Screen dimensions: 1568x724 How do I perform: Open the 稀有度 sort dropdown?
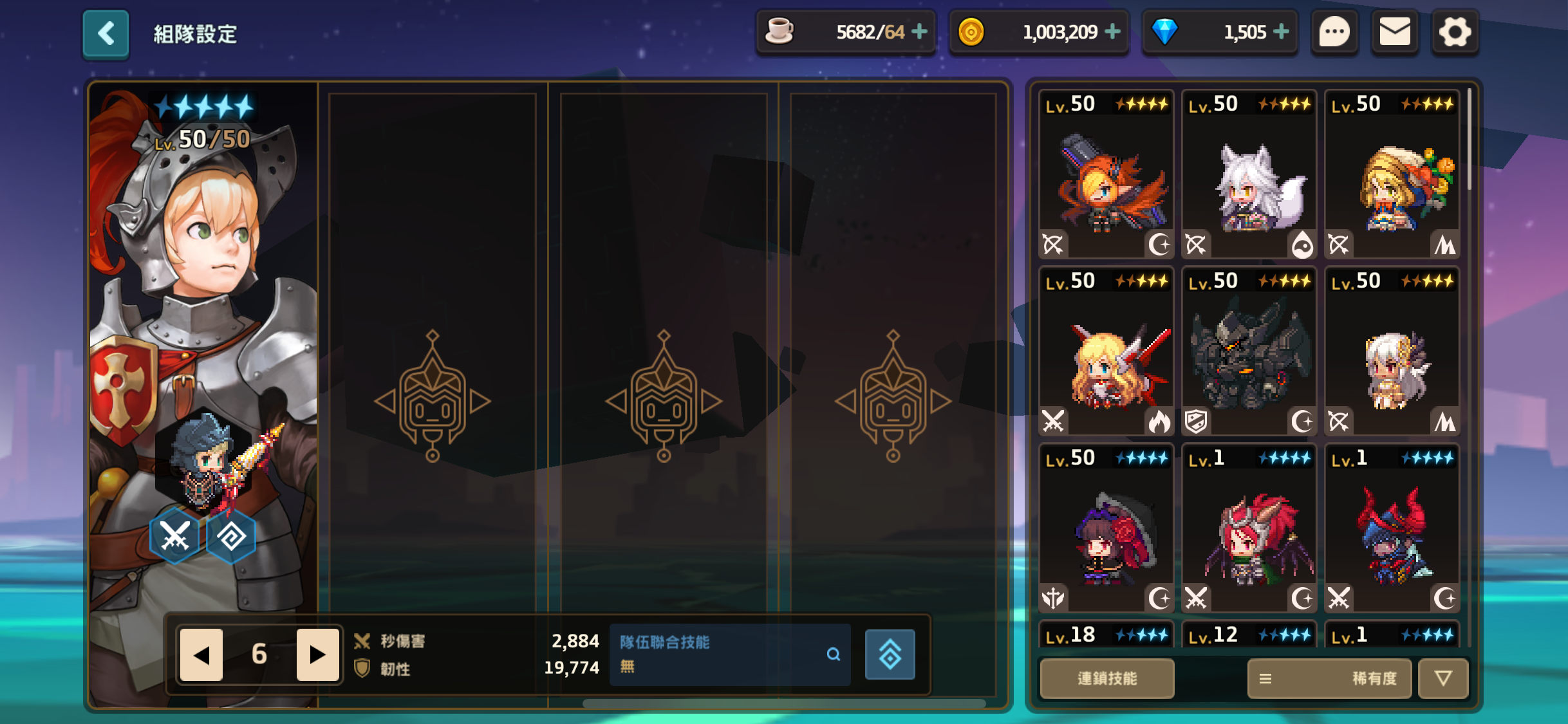click(1329, 678)
